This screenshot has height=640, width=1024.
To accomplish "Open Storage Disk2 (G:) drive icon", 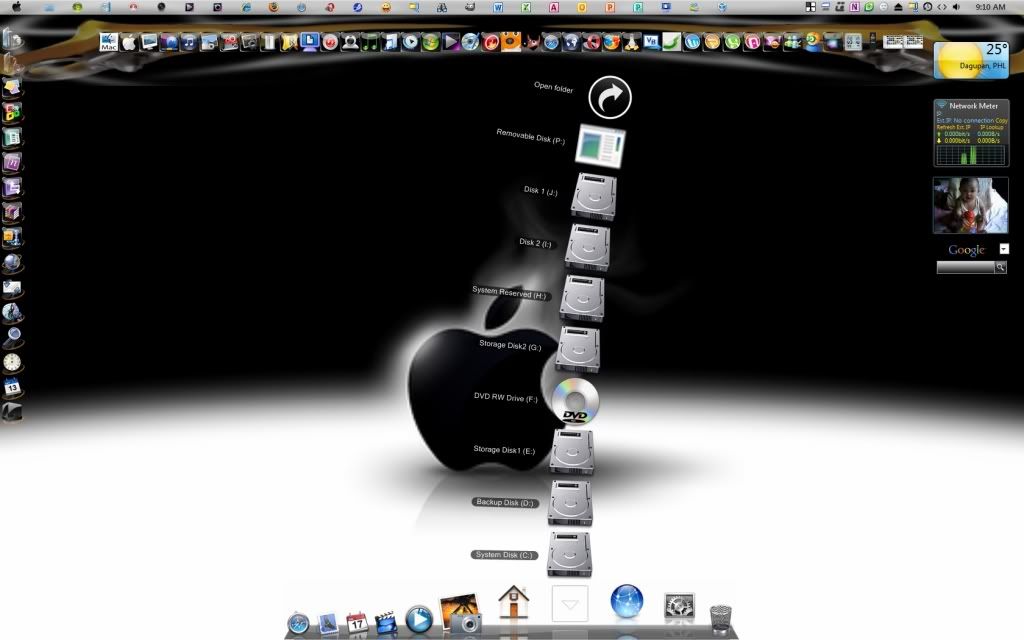I will (578, 349).
